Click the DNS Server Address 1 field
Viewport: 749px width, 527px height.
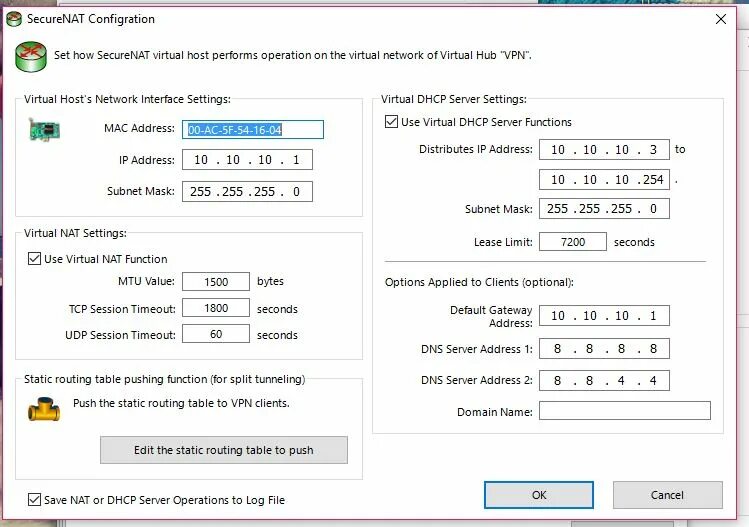click(x=604, y=349)
